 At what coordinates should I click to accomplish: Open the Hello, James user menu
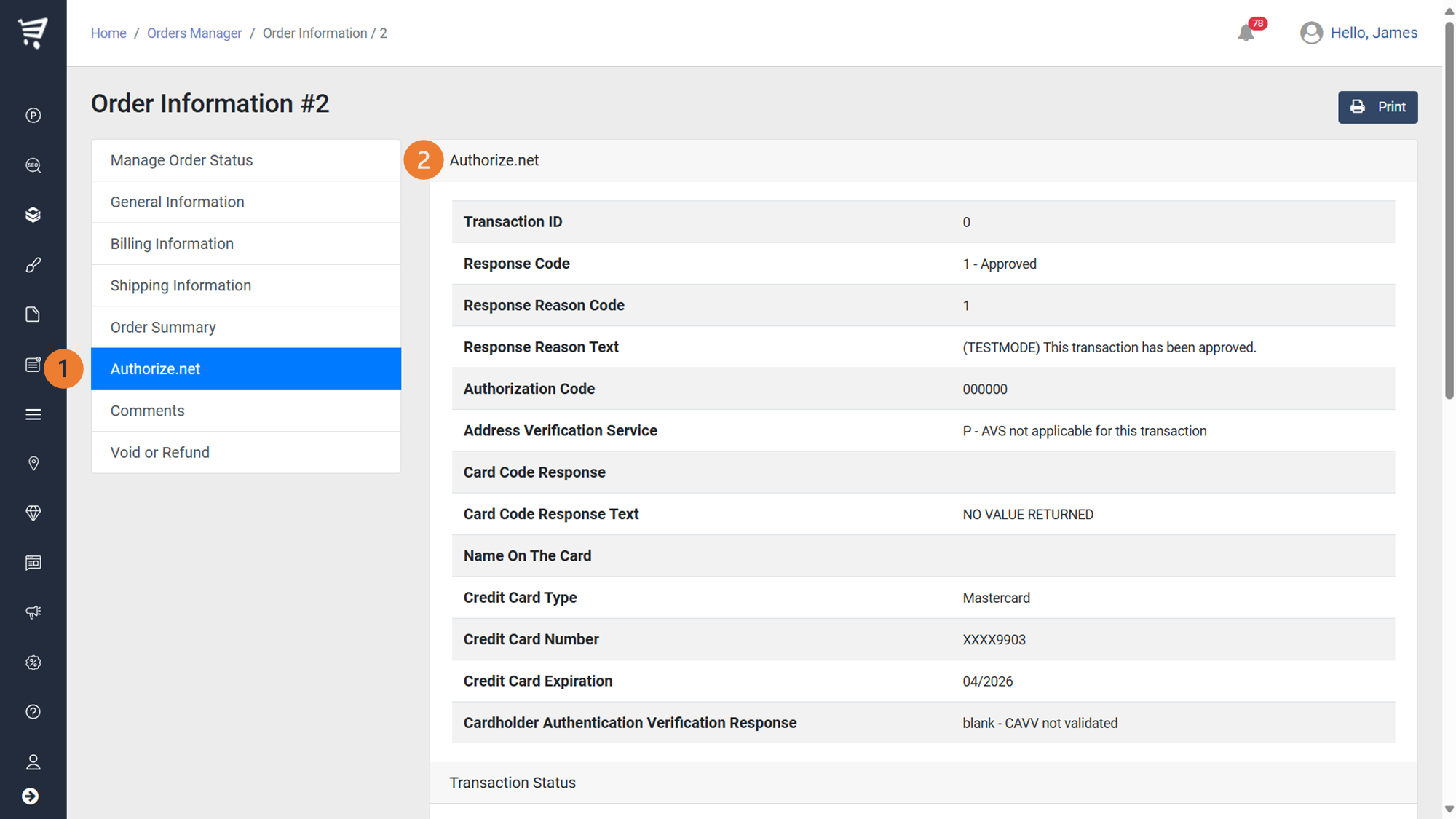click(x=1358, y=33)
